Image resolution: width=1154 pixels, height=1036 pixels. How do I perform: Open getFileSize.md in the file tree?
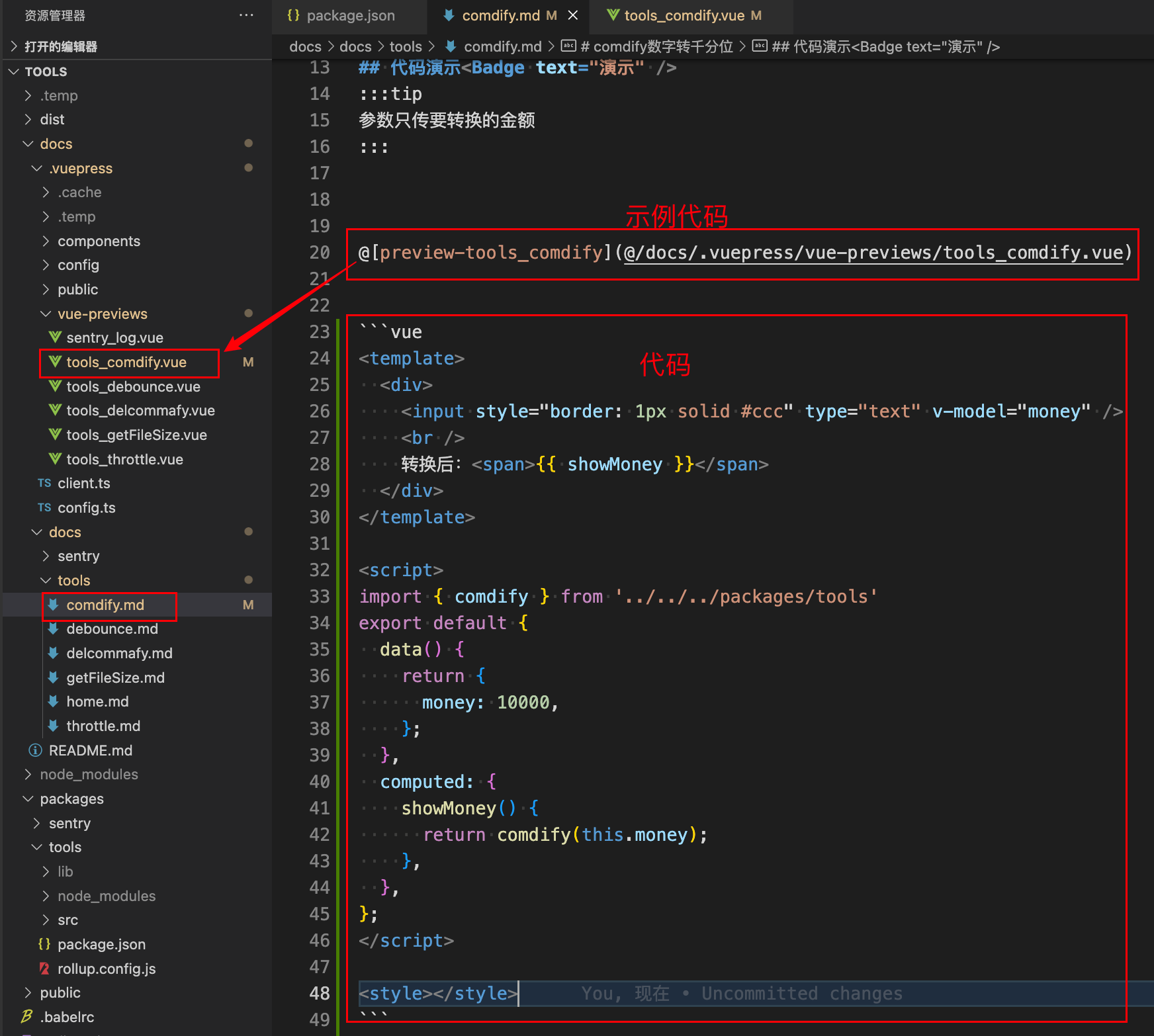pyautogui.click(x=115, y=677)
